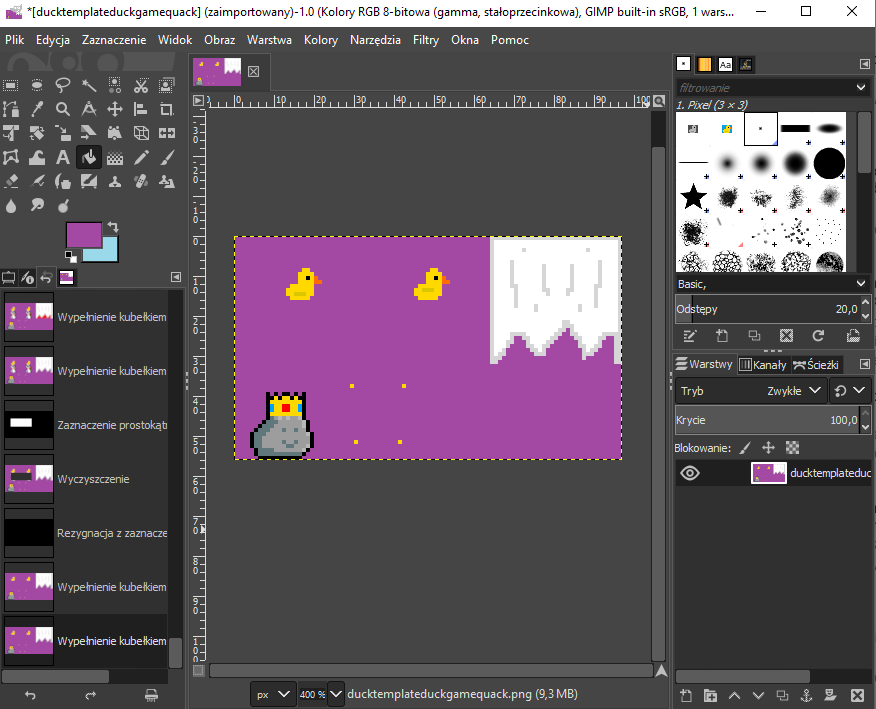Select the Scissors Select tool
Image resolution: width=876 pixels, height=709 pixels.
pyautogui.click(x=141, y=85)
